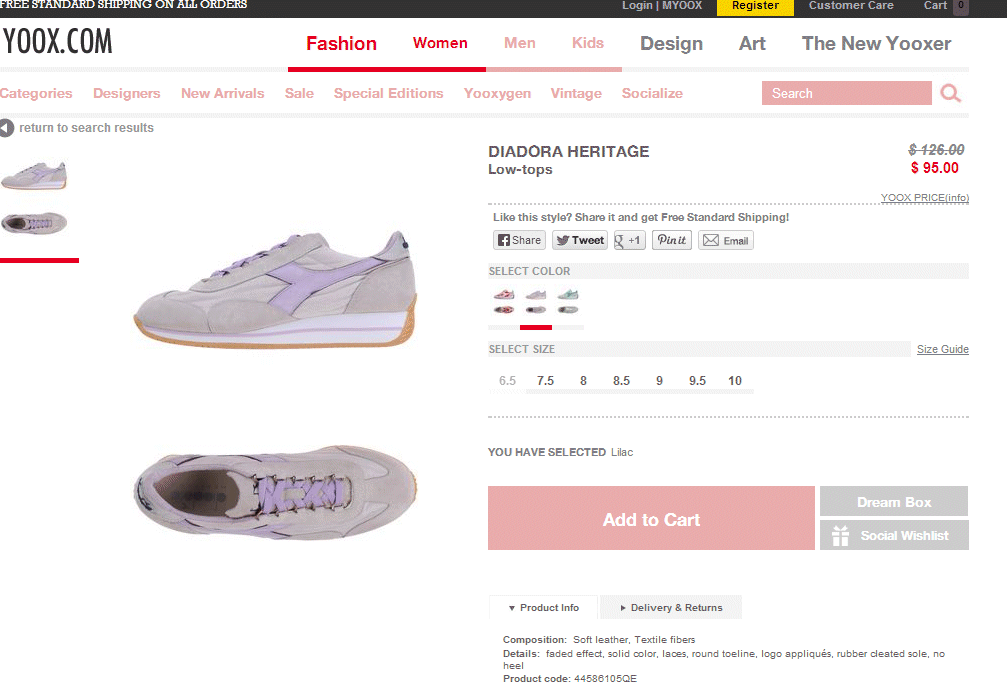Tweet this product on Twitter
Viewport: 1007px width, 700px height.
tap(580, 240)
